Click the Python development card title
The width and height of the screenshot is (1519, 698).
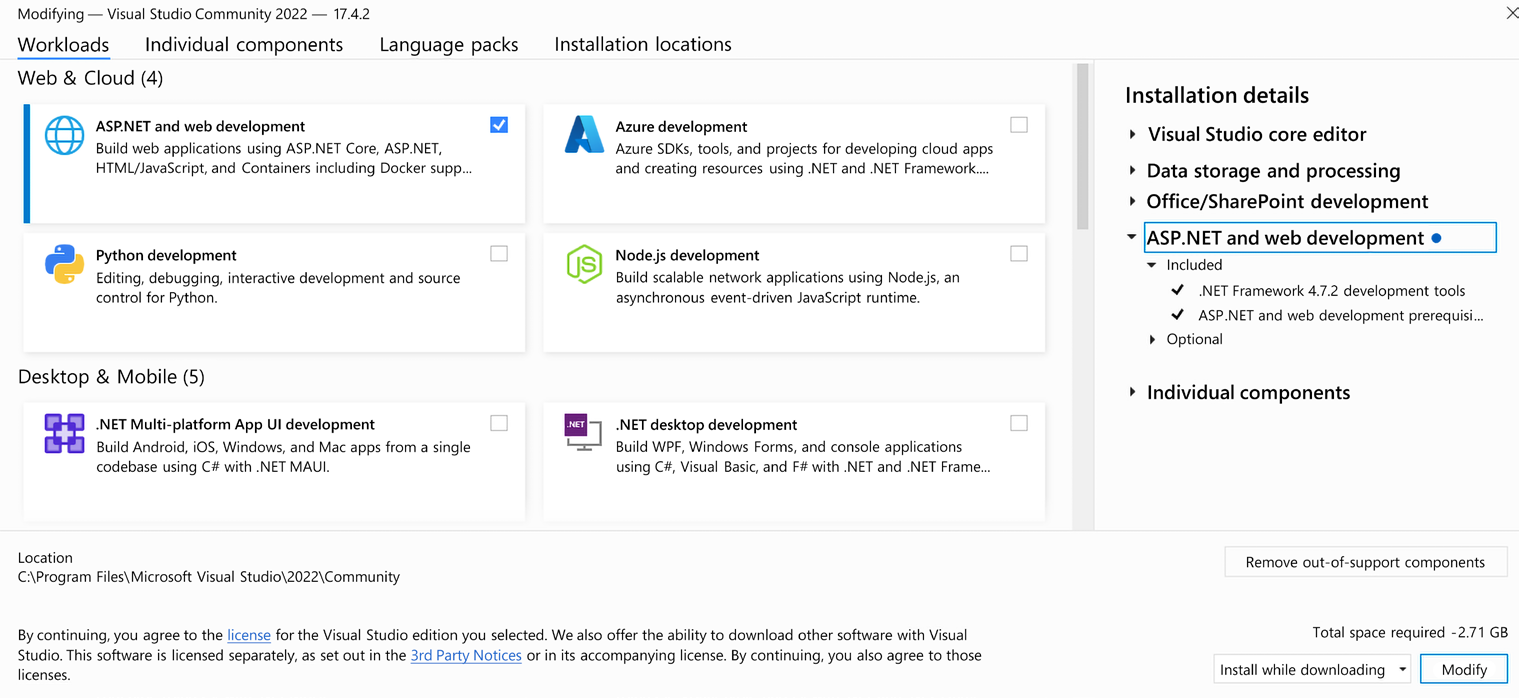pos(166,255)
